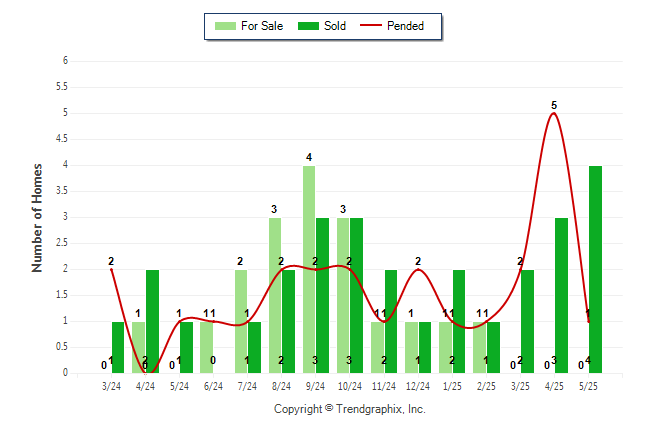Click the value 4 above 9/24 bar
The width and height of the screenshot is (646, 434).
click(x=309, y=157)
